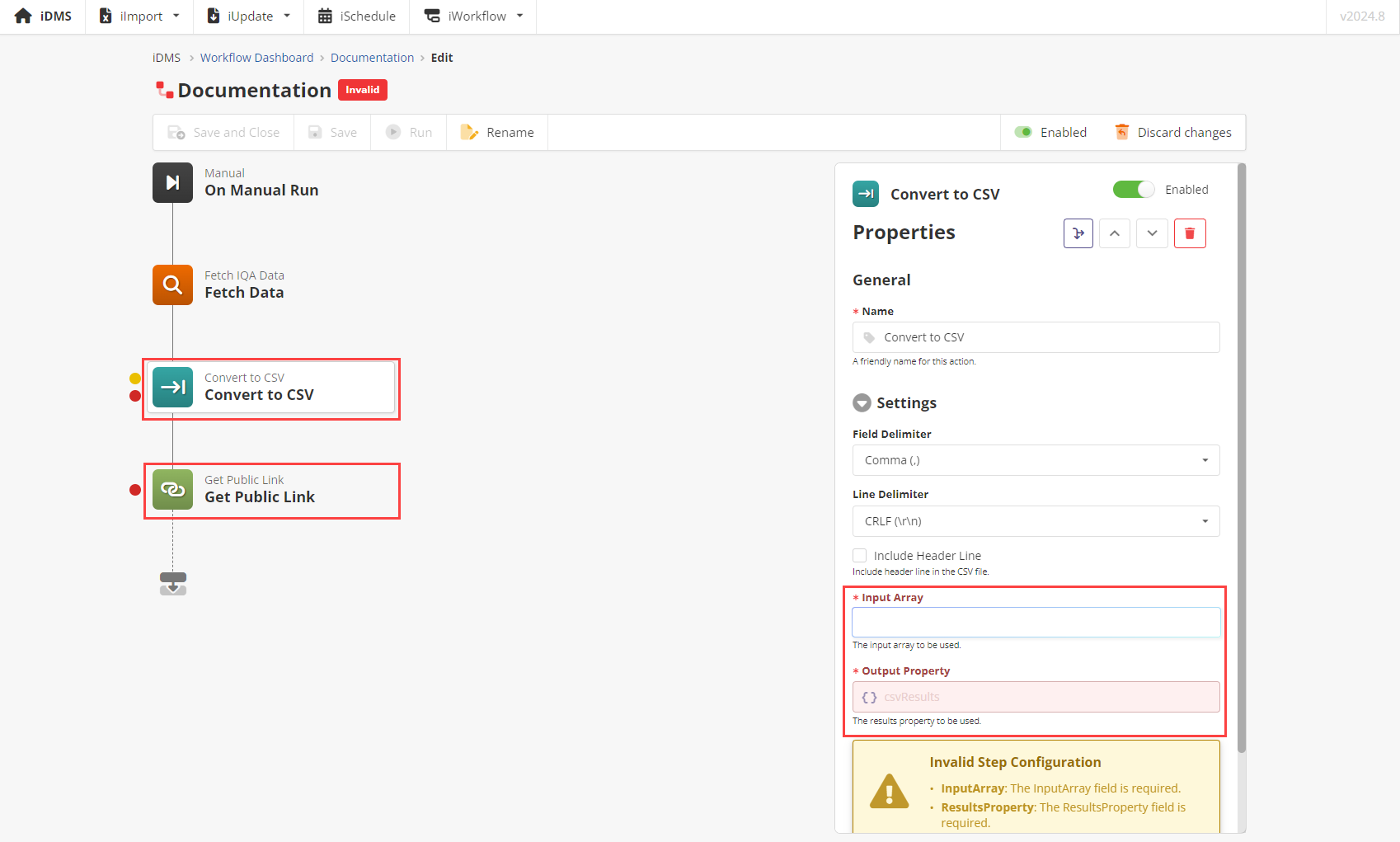This screenshot has width=1400, height=842.
Task: Collapse the Settings section
Action: (x=862, y=403)
